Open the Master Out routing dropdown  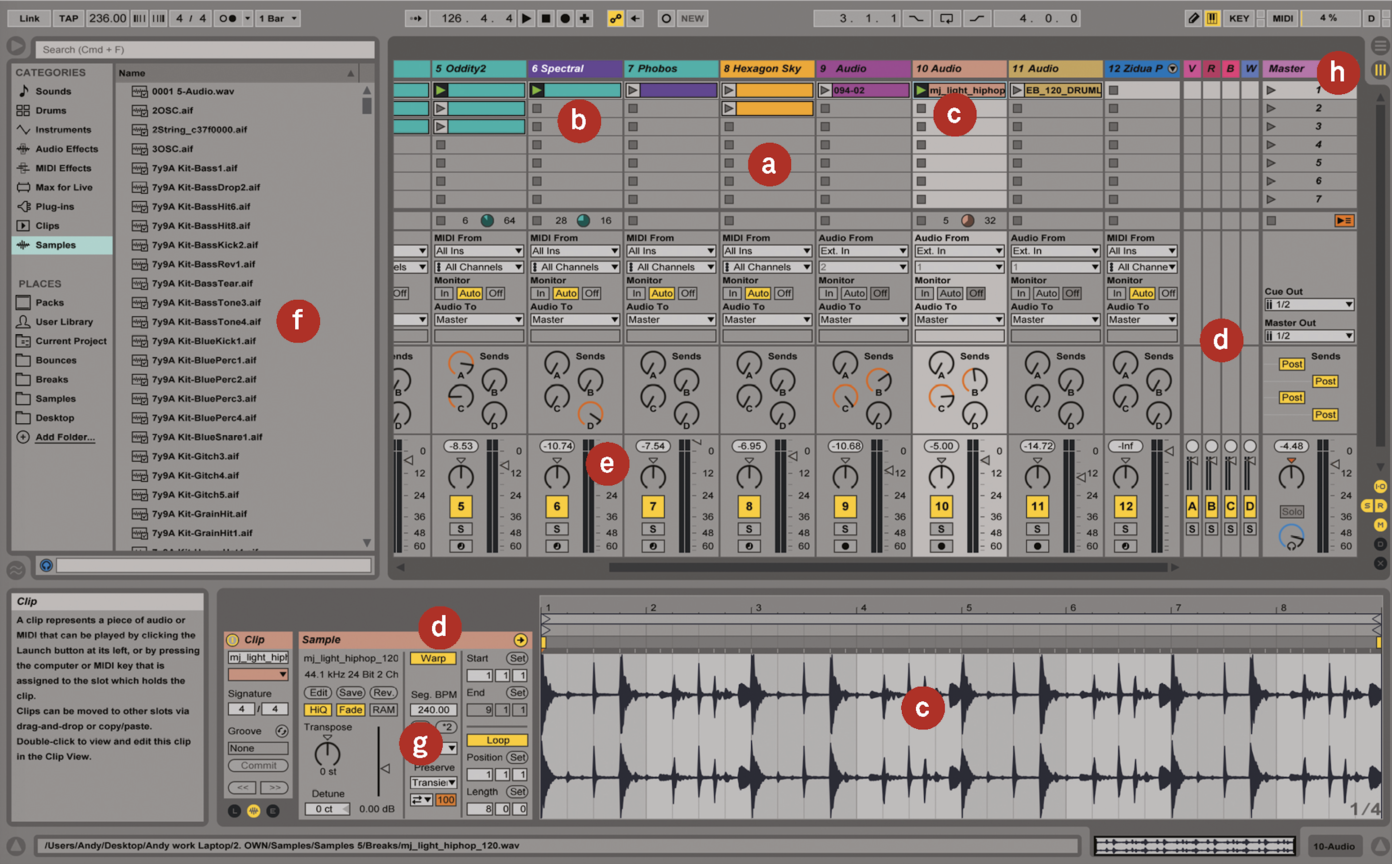pos(1309,336)
